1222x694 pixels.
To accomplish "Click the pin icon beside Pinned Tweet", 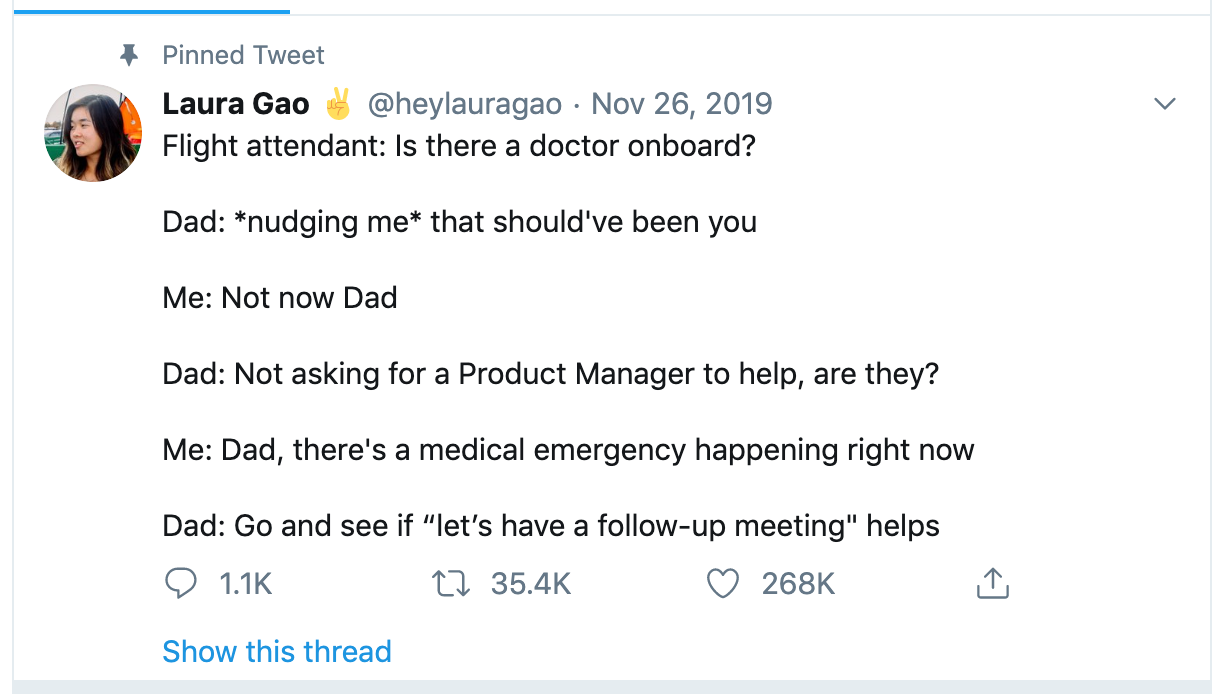I will pos(128,55).
